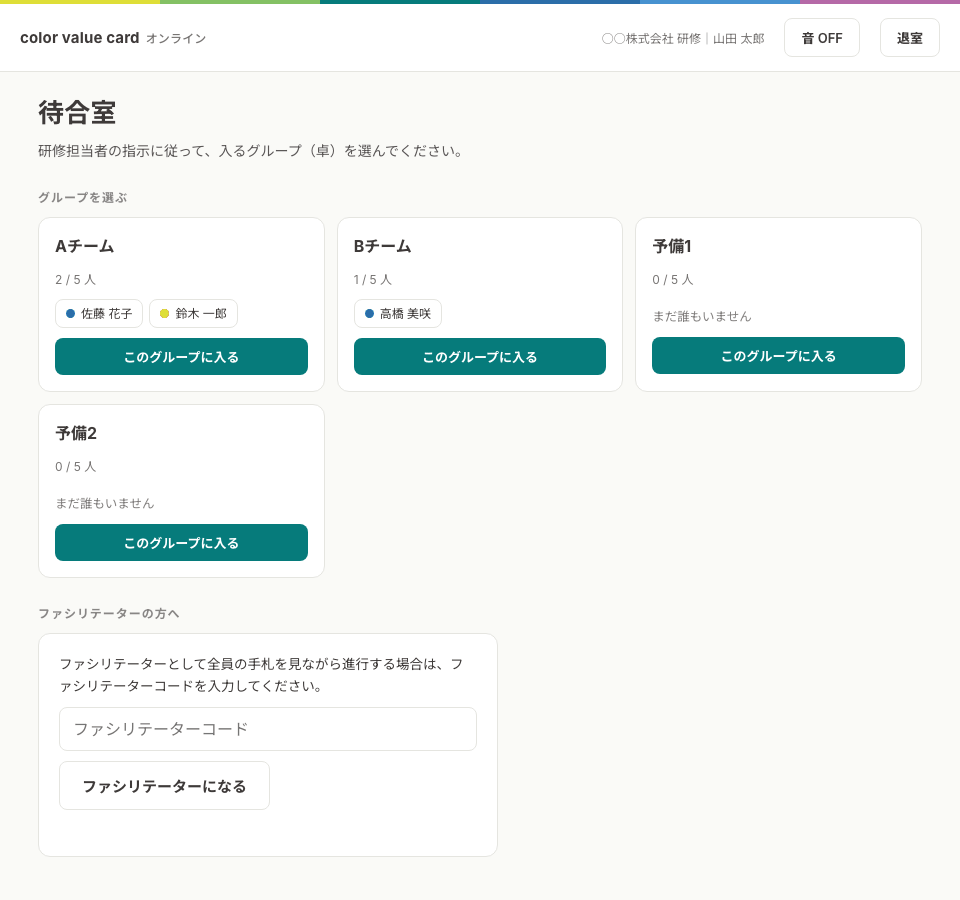Click まだ誰もいません in the 予備2 card
960x900 pixels.
[105, 503]
